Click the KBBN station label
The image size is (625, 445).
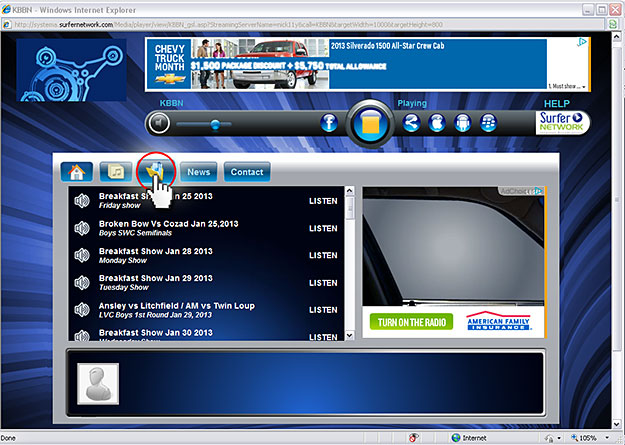pos(171,103)
